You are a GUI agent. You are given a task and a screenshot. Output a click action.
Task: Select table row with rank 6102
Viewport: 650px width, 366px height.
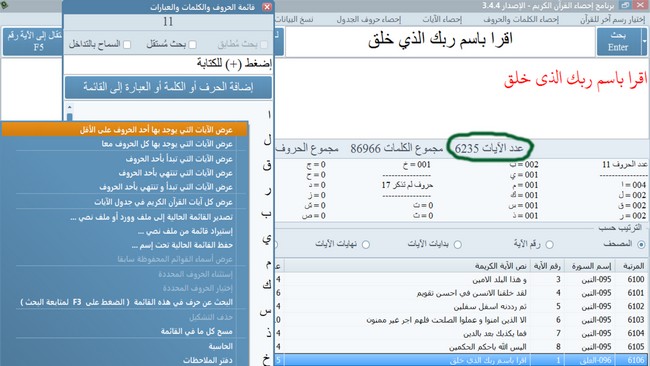click(x=462, y=306)
